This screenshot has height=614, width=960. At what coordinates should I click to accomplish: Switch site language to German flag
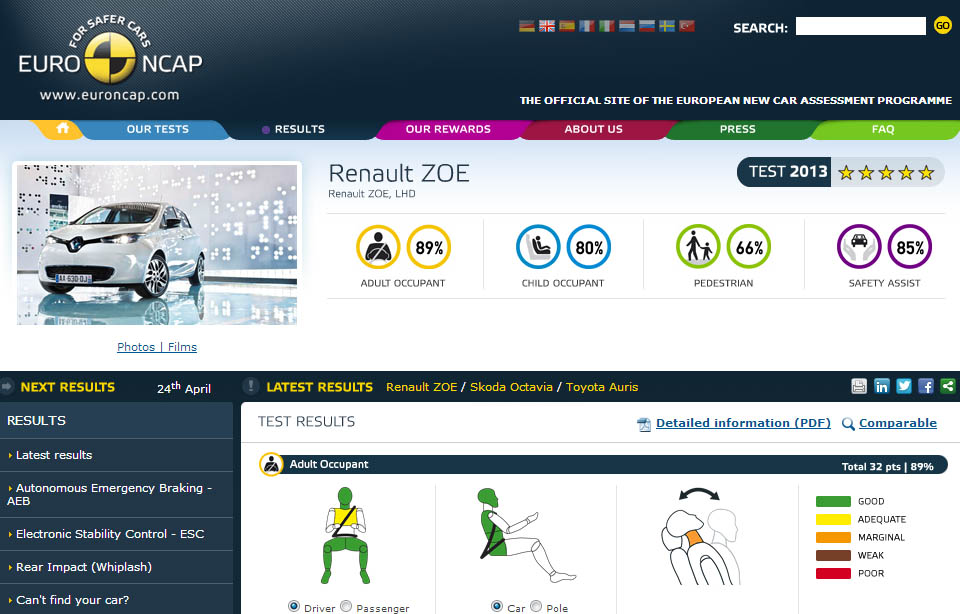pyautogui.click(x=527, y=26)
